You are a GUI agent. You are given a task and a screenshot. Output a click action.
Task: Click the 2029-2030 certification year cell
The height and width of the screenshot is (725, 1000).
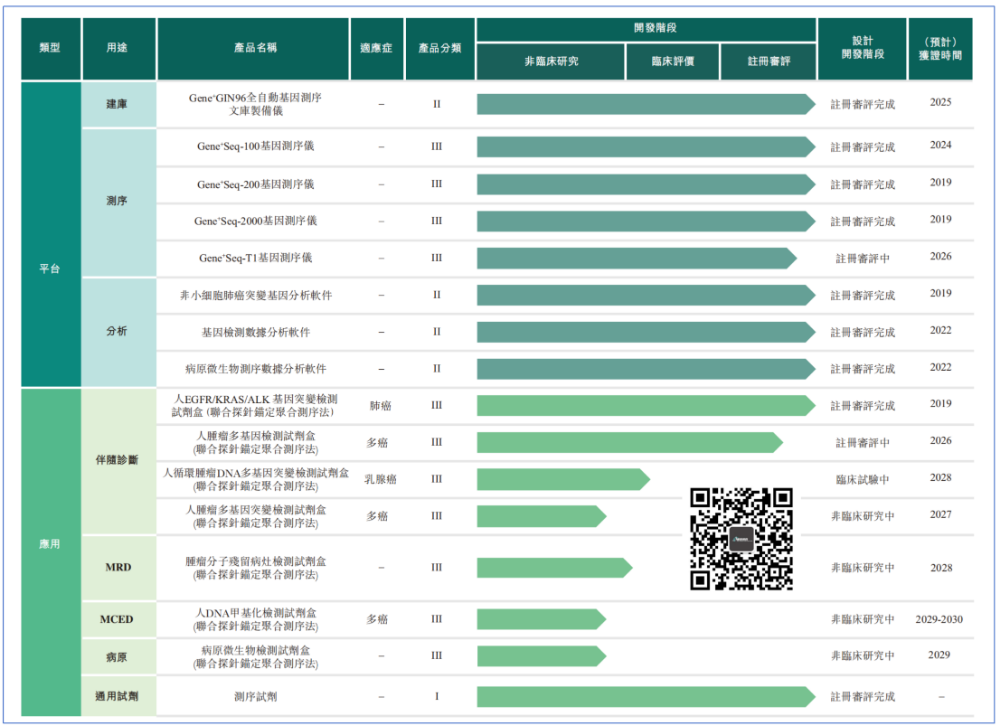(x=939, y=620)
